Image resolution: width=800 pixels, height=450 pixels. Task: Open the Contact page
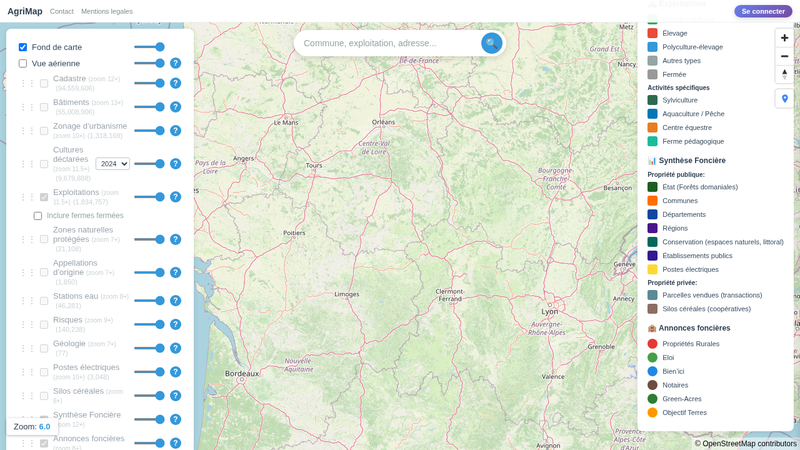62,11
